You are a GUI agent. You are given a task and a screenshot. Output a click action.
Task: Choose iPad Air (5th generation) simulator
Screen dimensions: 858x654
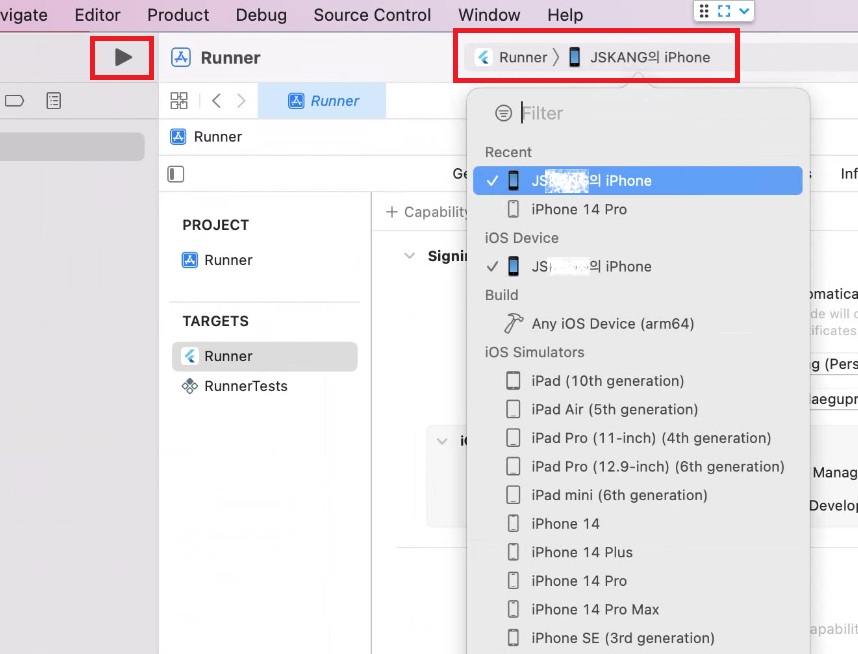pos(637,409)
